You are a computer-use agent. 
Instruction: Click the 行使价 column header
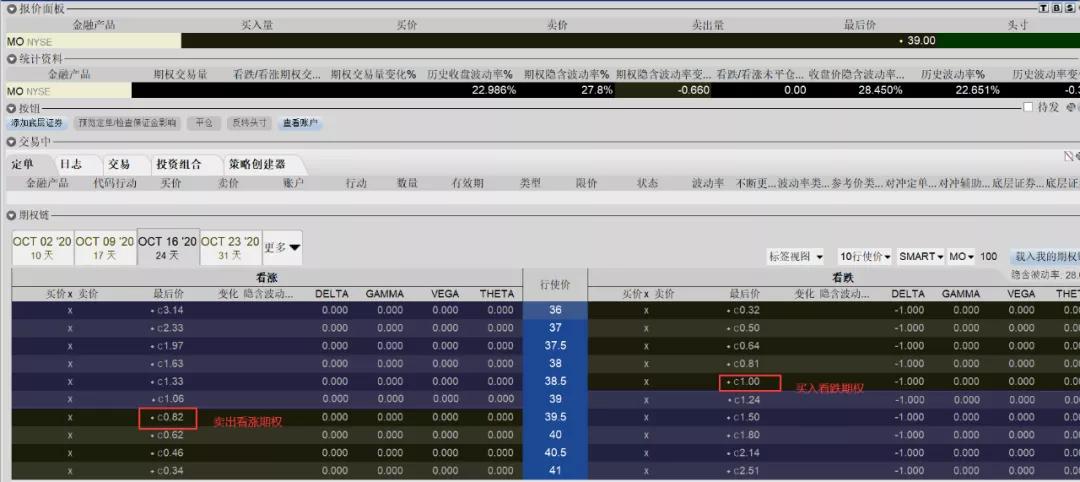coord(555,284)
